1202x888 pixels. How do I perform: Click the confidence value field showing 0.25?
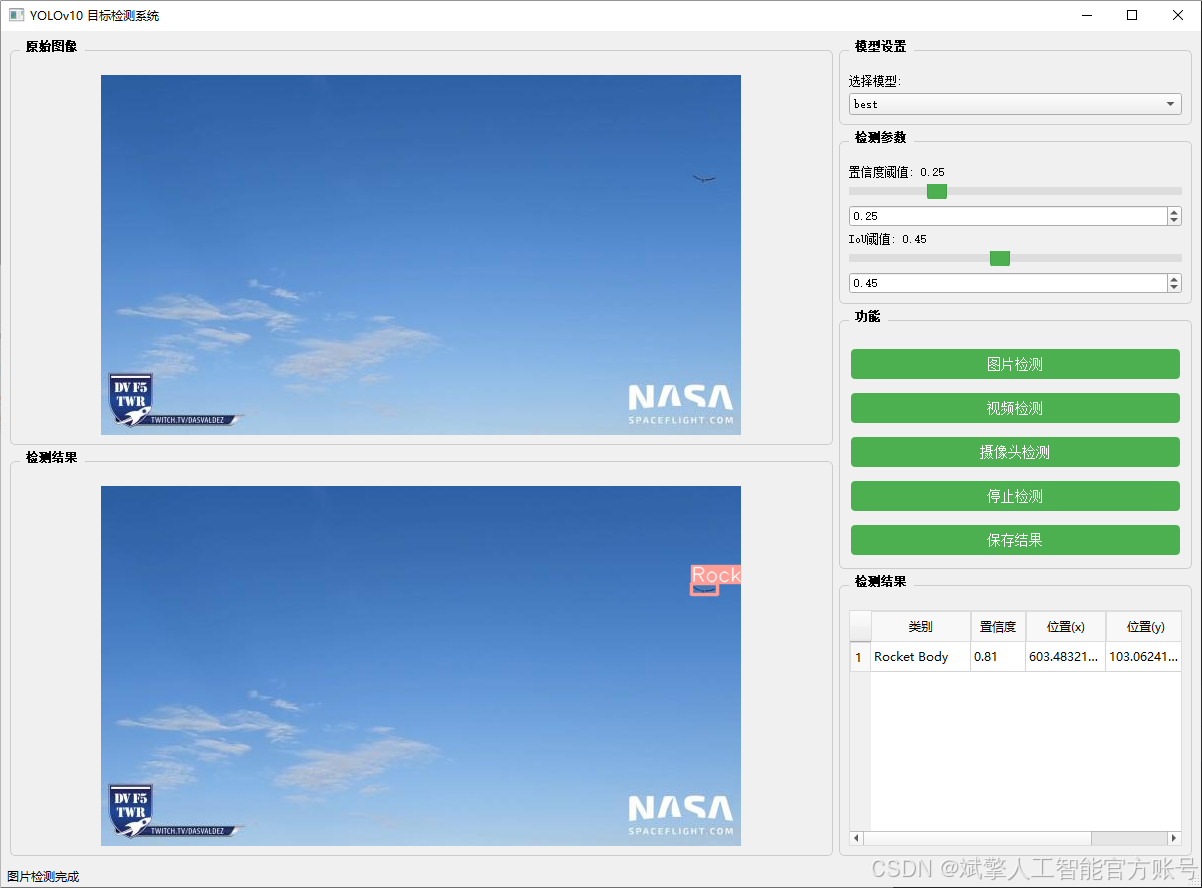click(x=1007, y=216)
